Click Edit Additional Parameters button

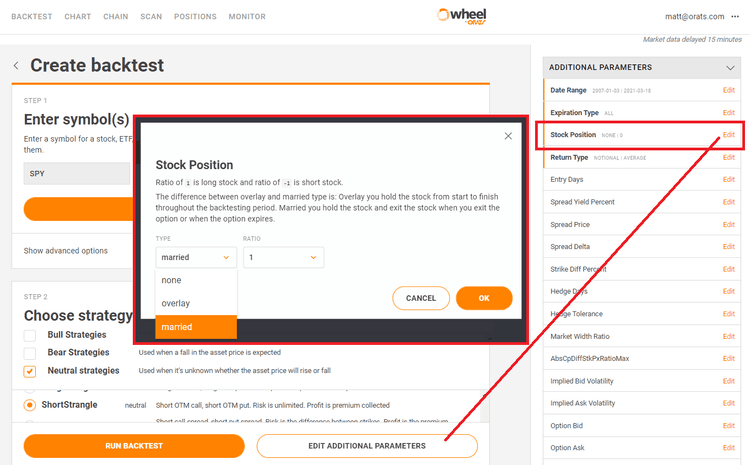coord(367,446)
